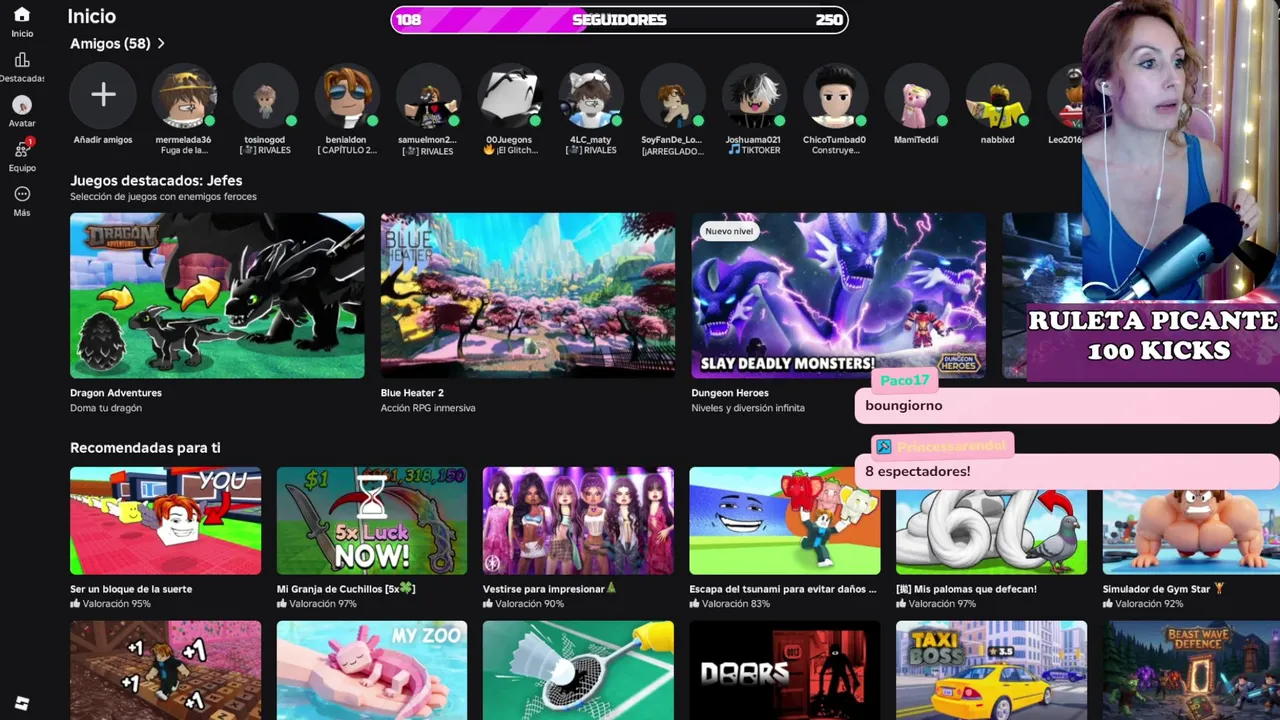
Task: Click the Nuevo nivel badge on Dungeon Heroes
Action: click(729, 231)
